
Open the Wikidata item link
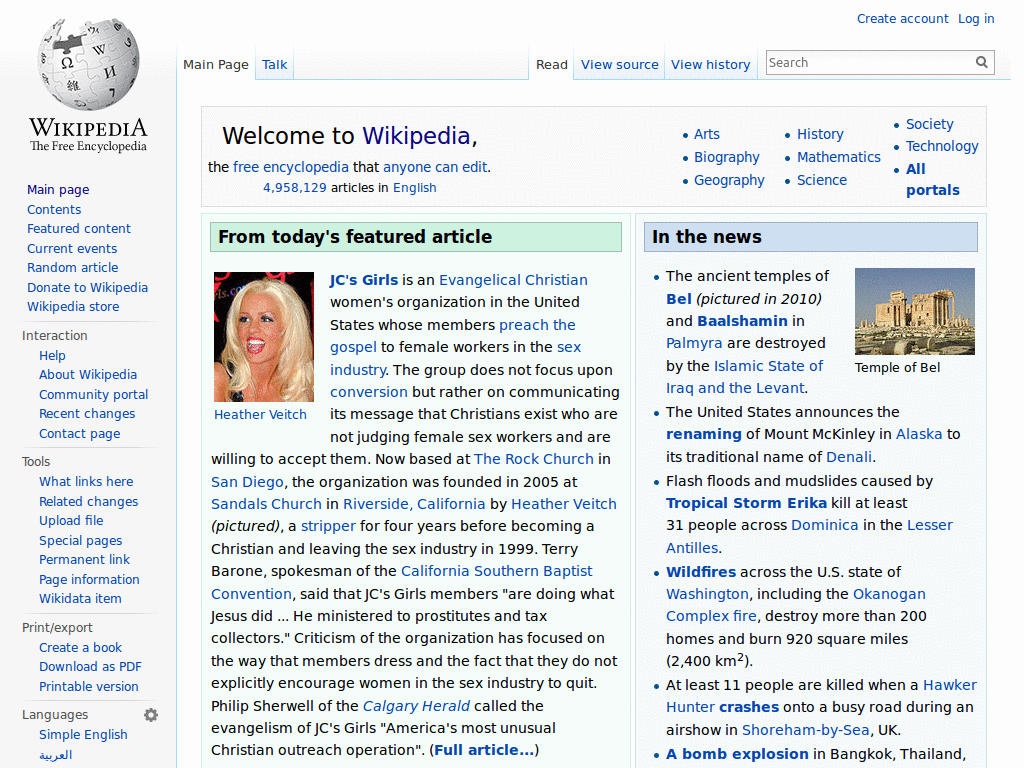[80, 599]
